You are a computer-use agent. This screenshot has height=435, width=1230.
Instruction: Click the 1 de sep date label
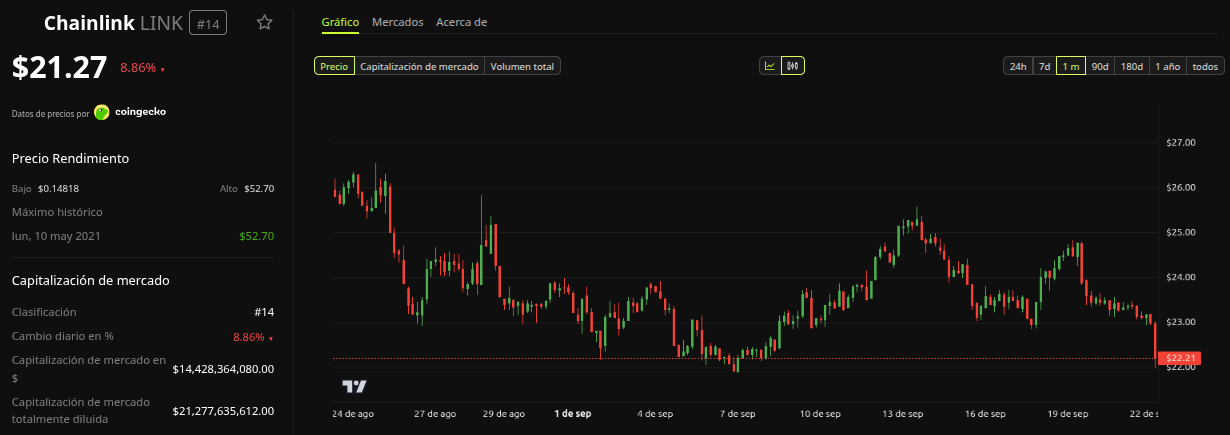[572, 413]
